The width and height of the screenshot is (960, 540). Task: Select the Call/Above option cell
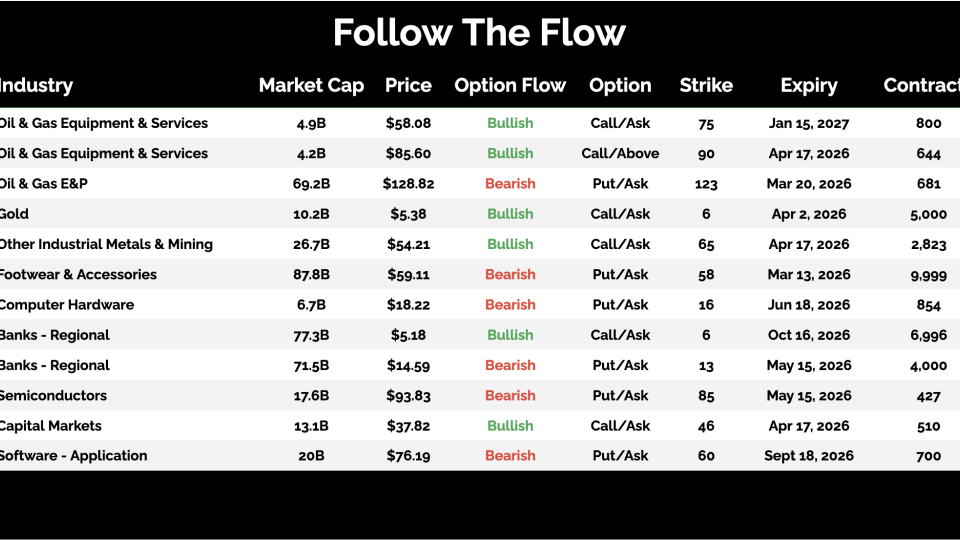point(620,154)
